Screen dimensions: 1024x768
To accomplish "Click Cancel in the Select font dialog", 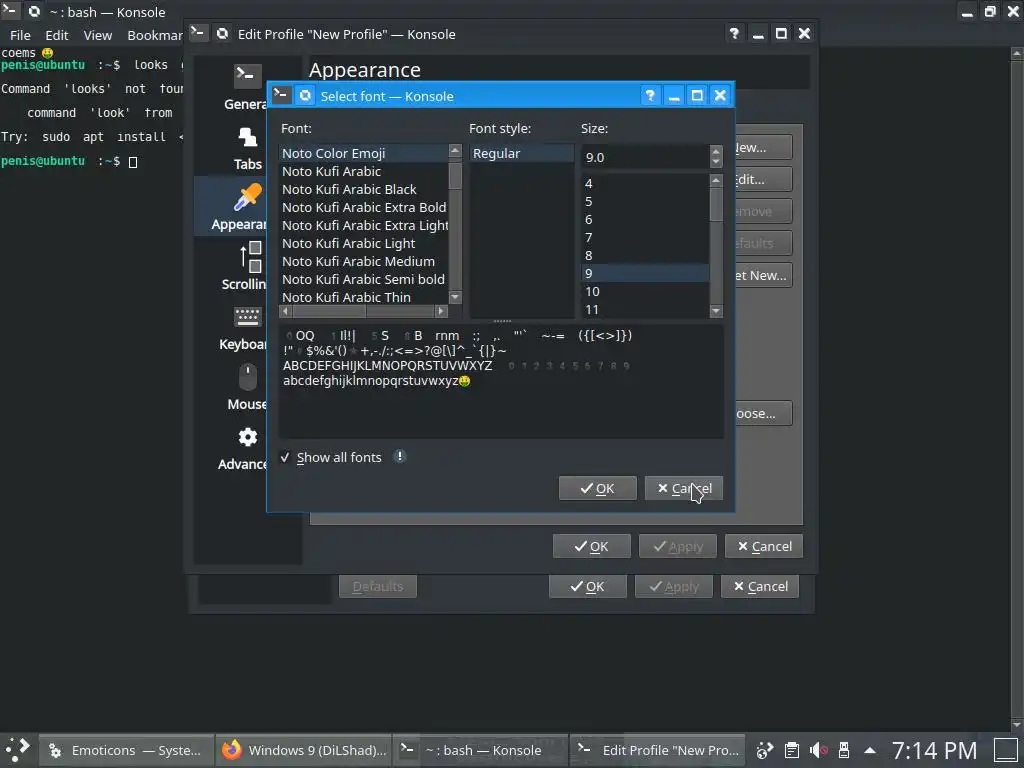I will (x=684, y=488).
